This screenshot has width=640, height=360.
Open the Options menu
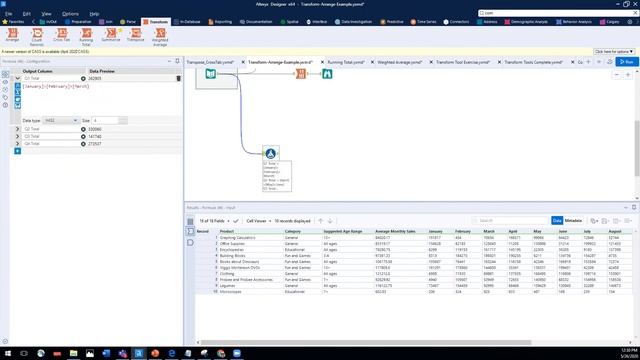click(x=70, y=13)
